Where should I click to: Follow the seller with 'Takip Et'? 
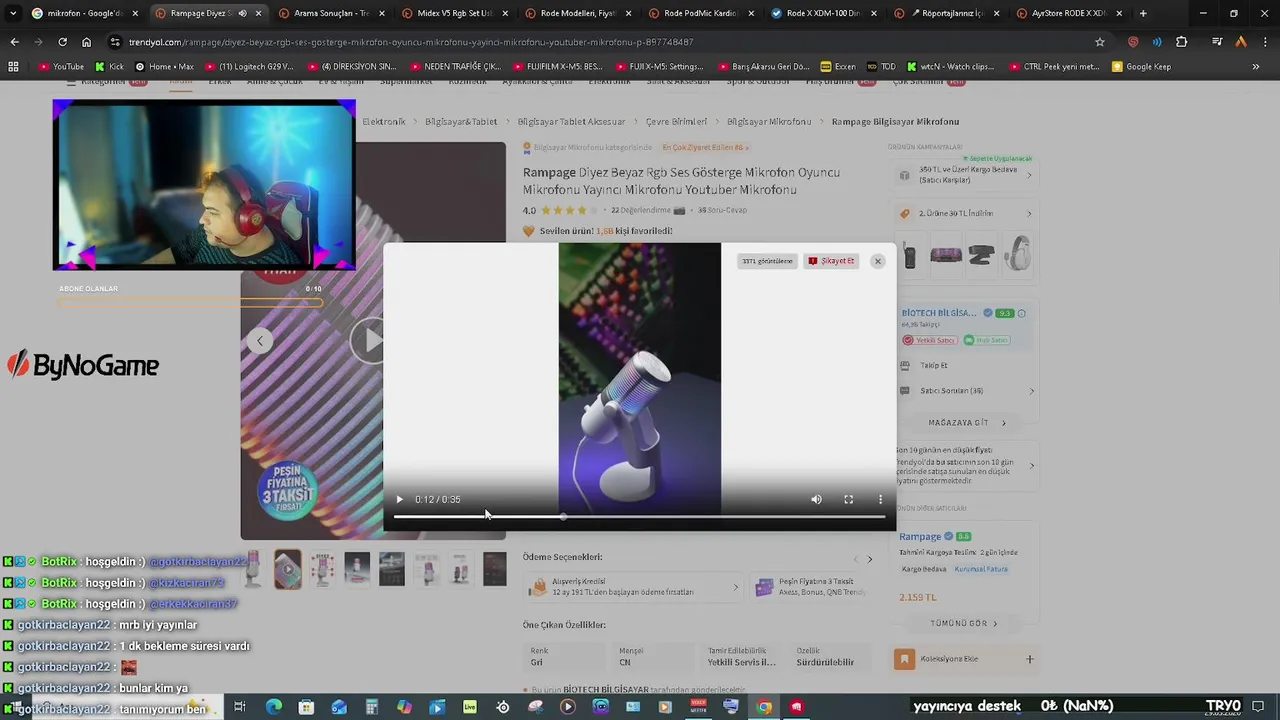[x=933, y=365]
